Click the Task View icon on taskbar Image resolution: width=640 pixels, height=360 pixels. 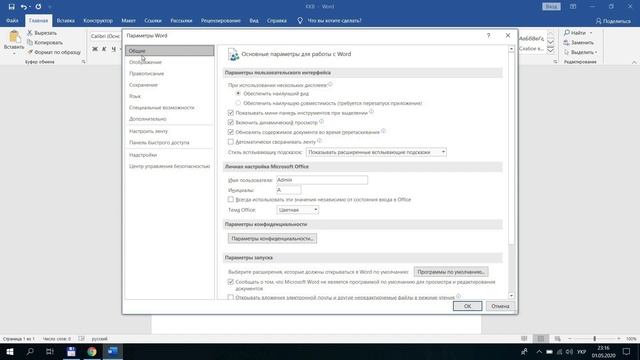point(50,351)
